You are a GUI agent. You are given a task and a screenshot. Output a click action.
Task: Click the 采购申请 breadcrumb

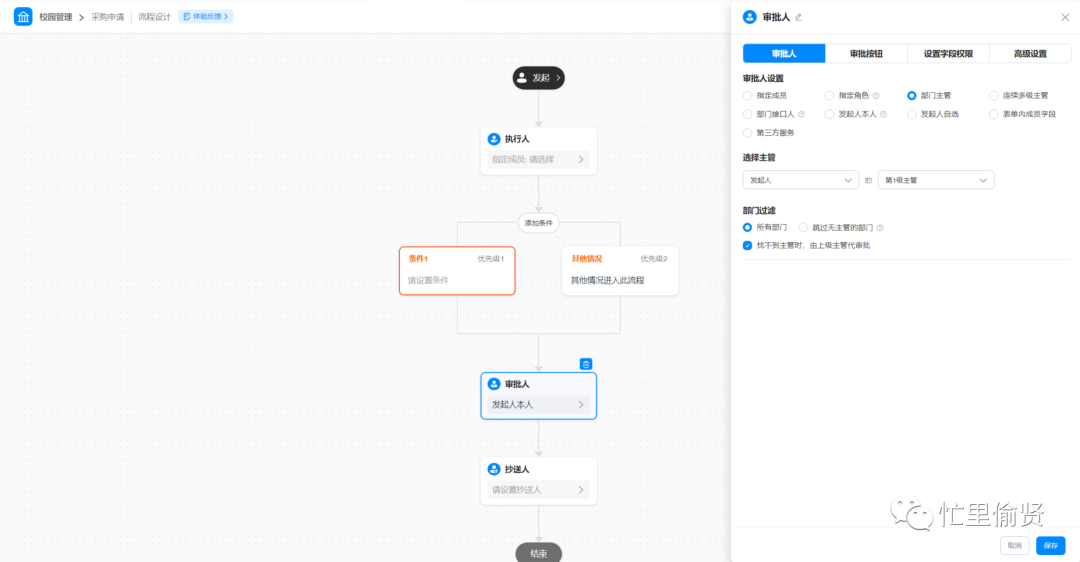click(107, 17)
